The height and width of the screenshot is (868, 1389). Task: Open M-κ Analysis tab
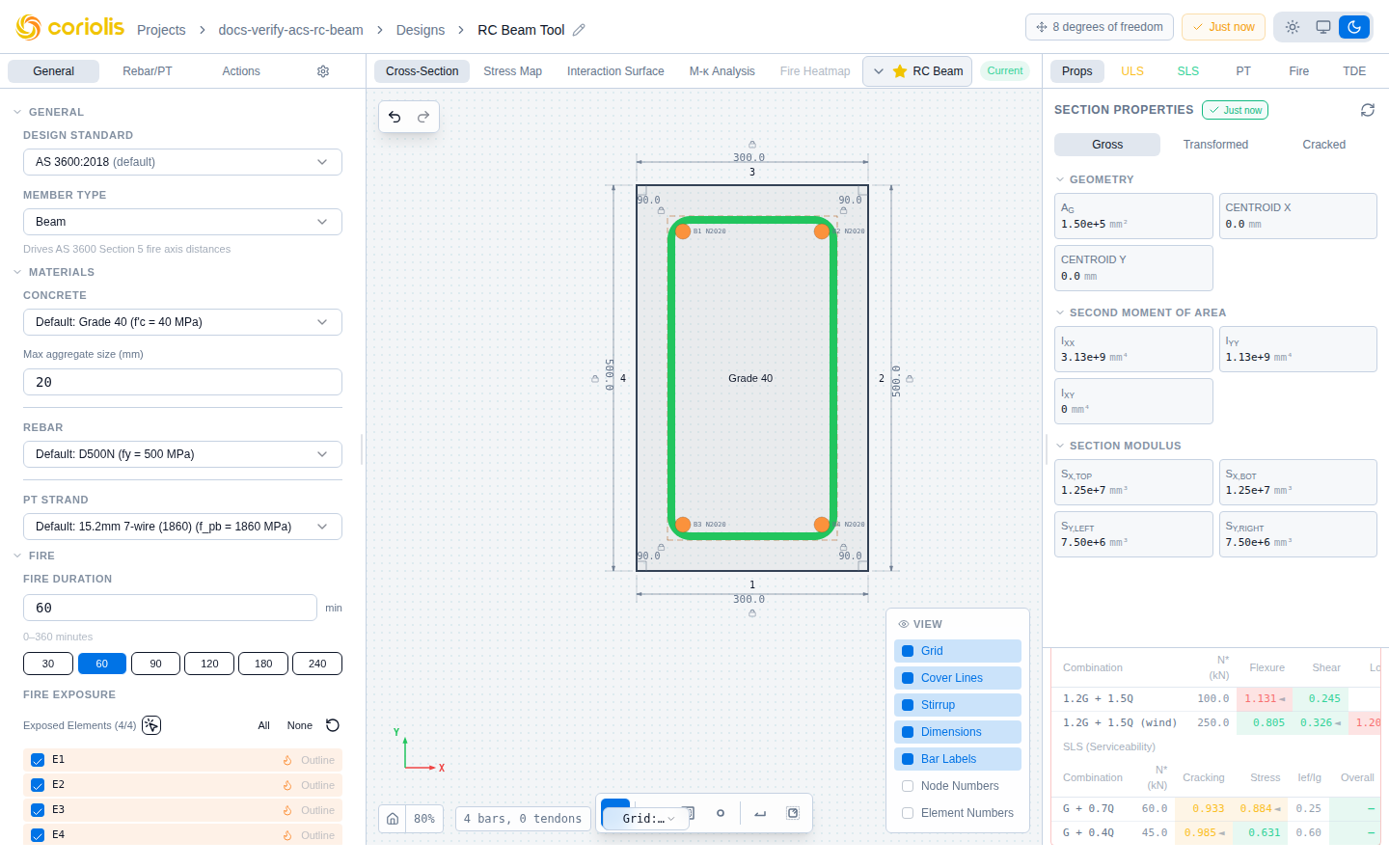pos(722,71)
